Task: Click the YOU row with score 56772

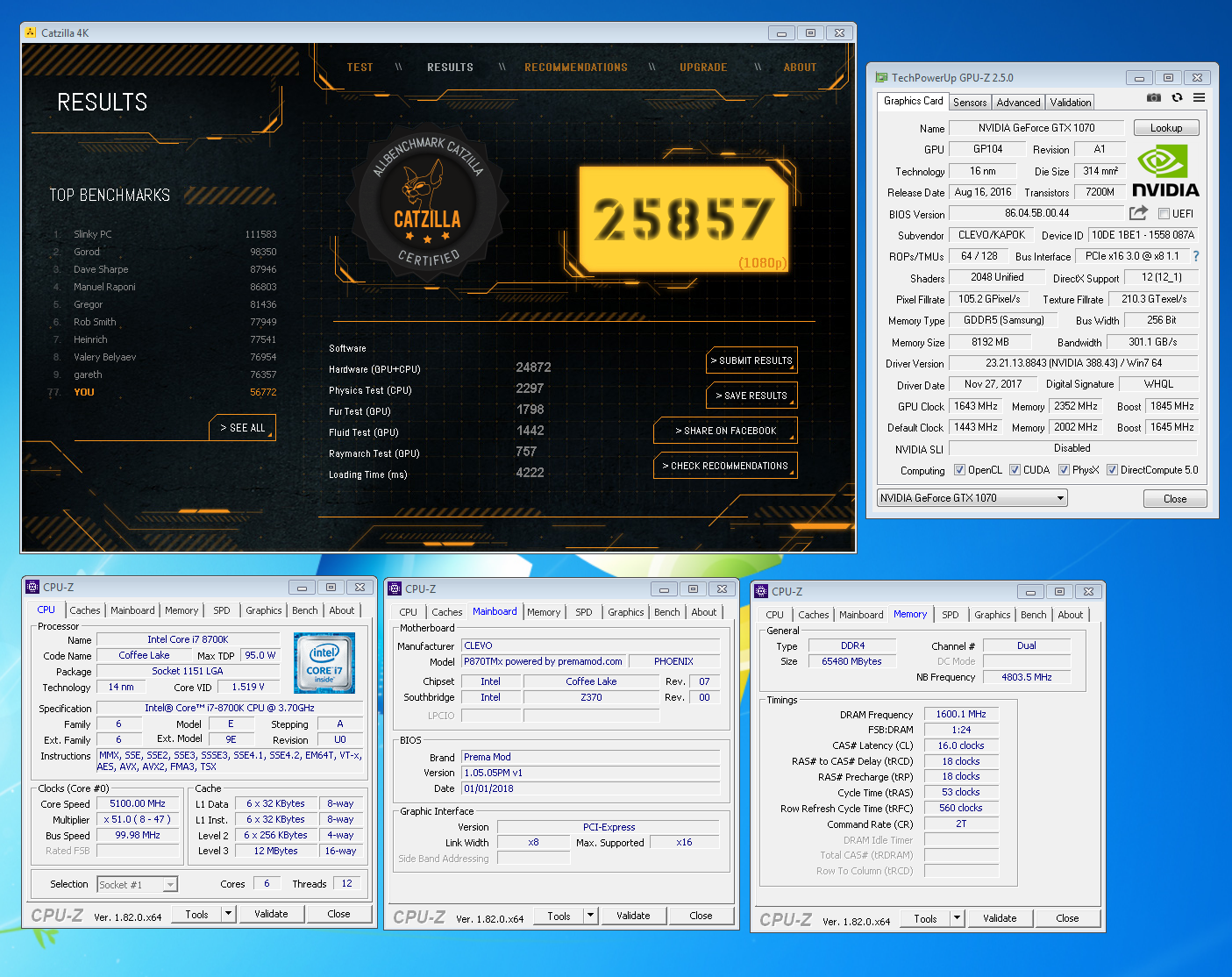Action: pos(165,392)
